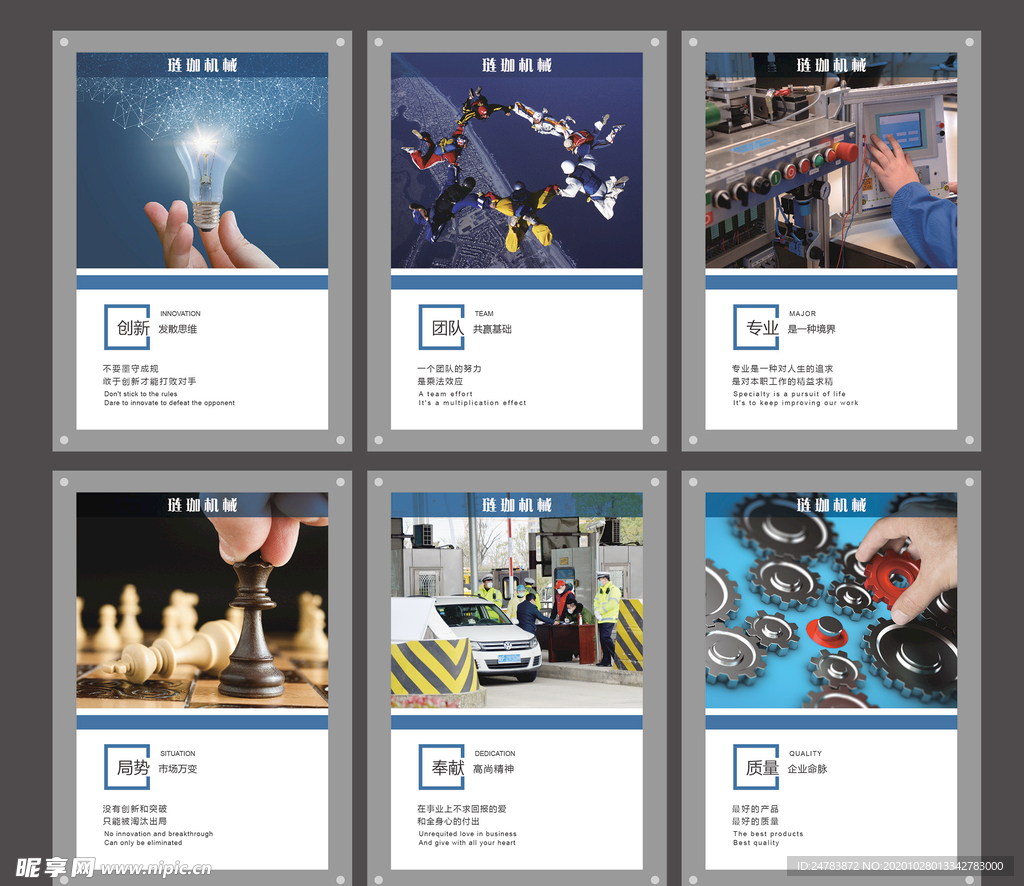Image resolution: width=1024 pixels, height=886 pixels.
Task: Select the line 一个团队的努力
Action: [x=449, y=369]
